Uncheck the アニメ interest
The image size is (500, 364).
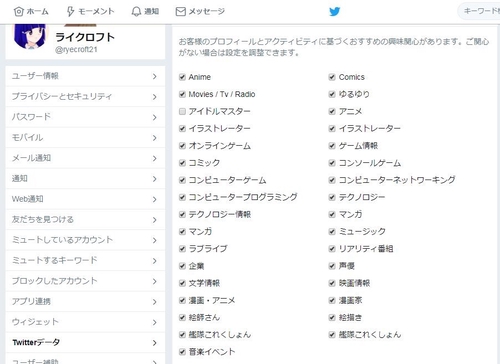point(332,111)
